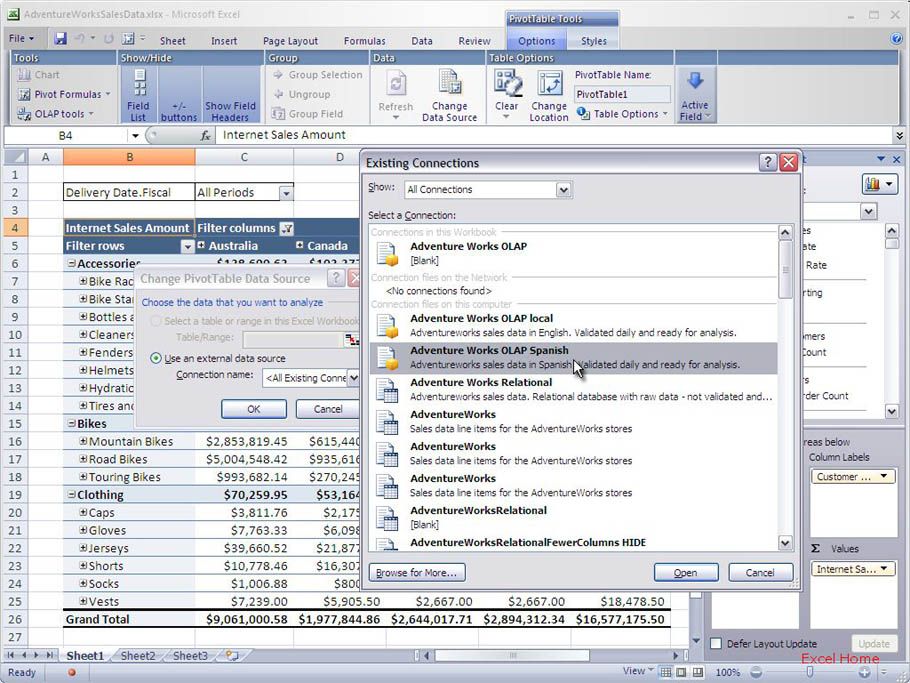910x683 pixels.
Task: Expand the Australia column group
Action: click(x=201, y=245)
